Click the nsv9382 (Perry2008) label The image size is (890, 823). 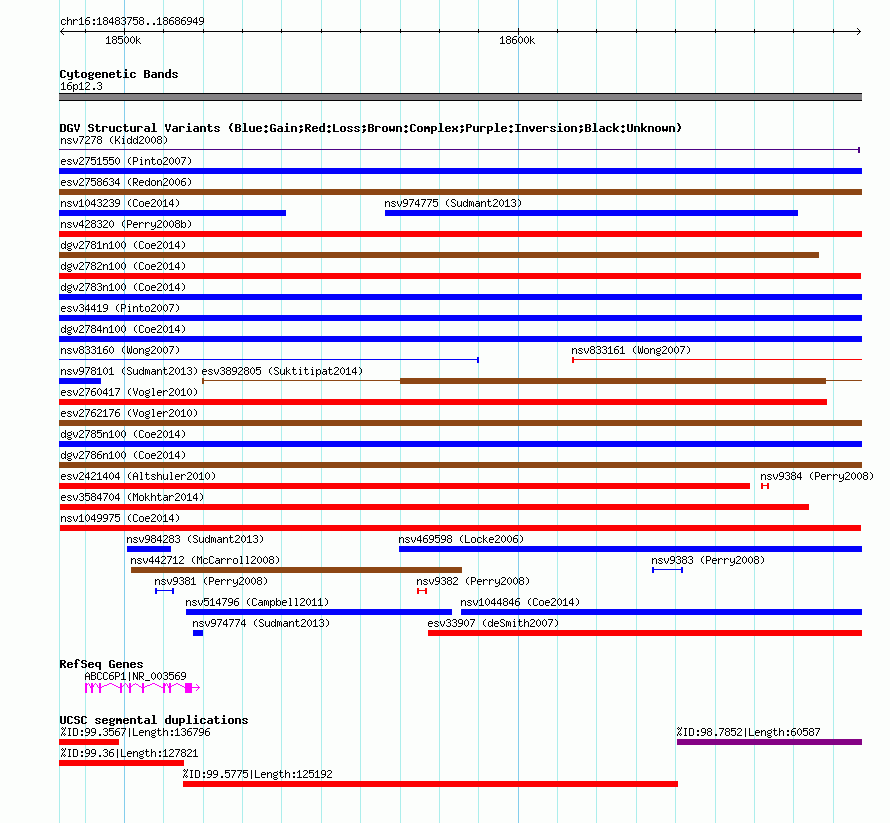pyautogui.click(x=473, y=581)
